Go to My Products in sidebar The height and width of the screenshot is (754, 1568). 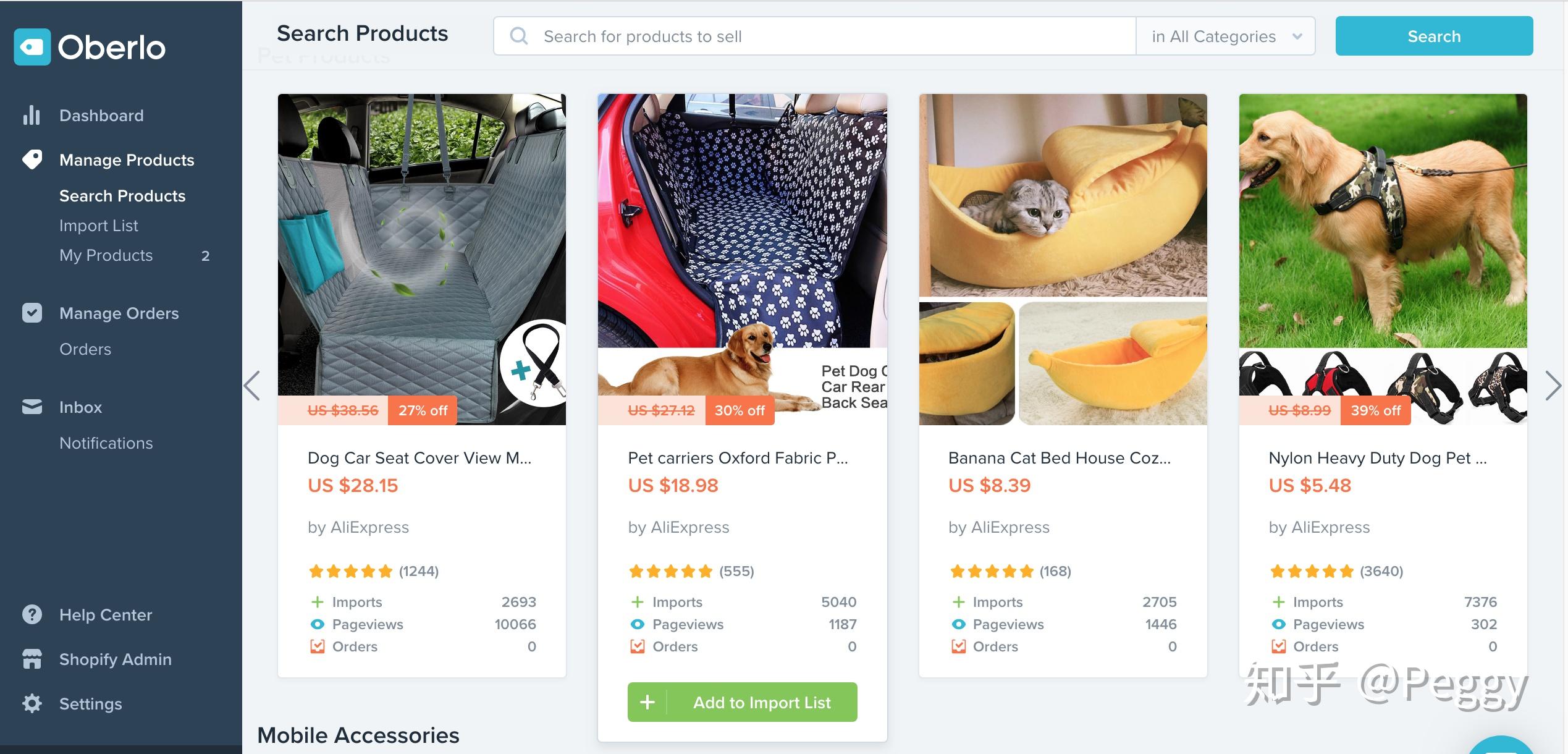(106, 255)
